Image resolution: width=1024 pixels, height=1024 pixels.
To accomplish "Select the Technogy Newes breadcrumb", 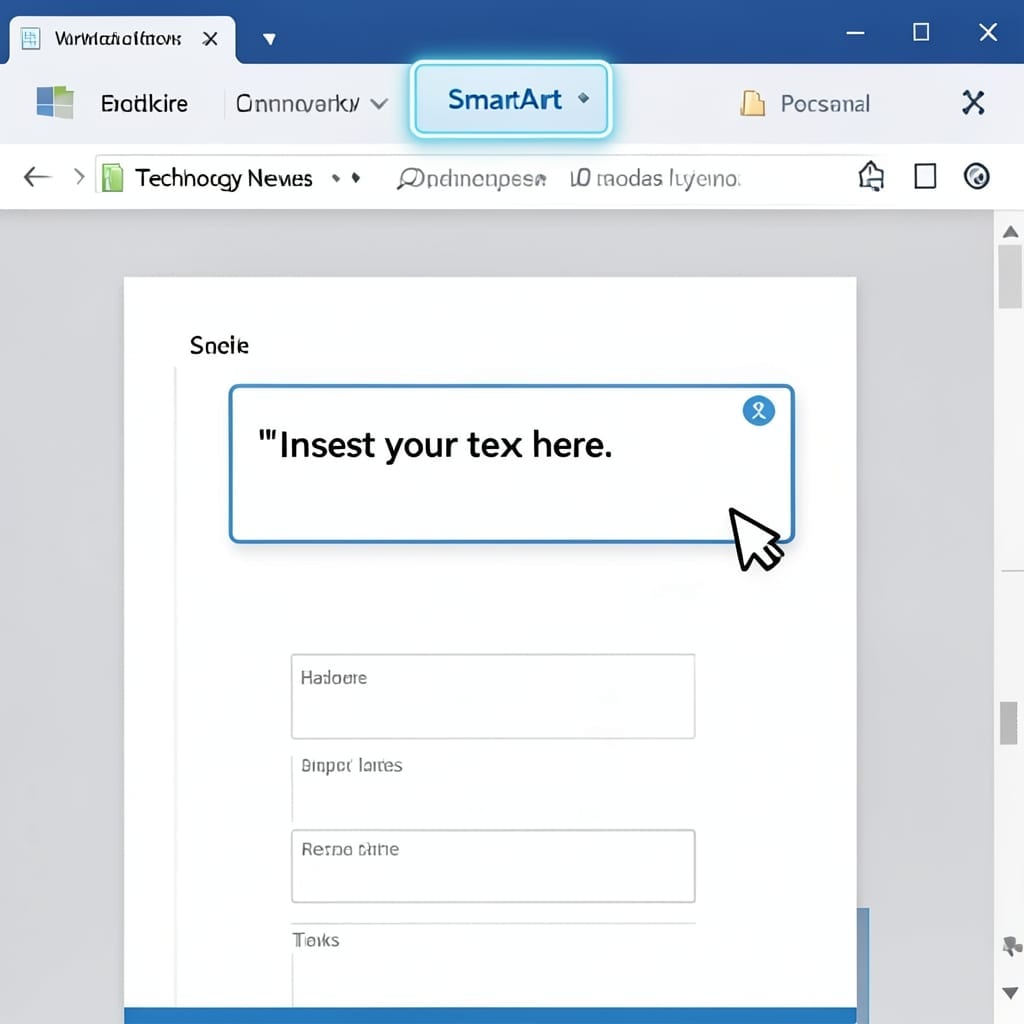I will [x=223, y=178].
